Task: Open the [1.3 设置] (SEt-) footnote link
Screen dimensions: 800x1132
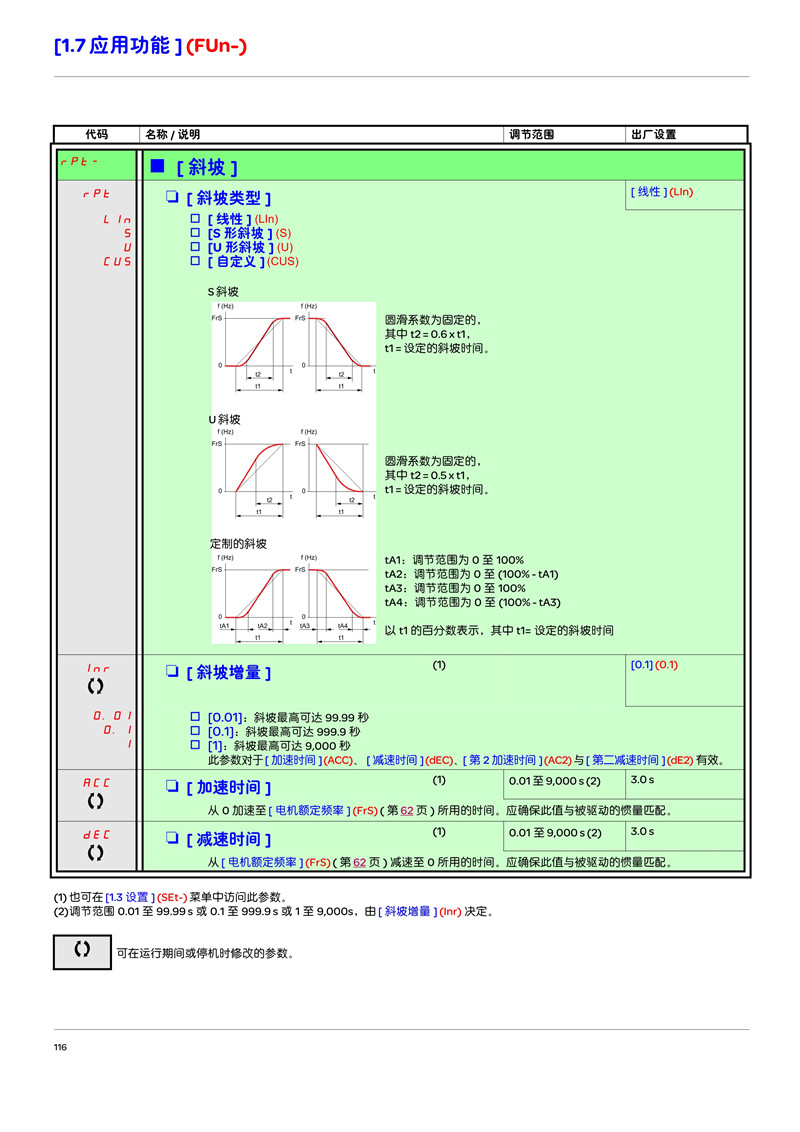Action: [x=147, y=897]
